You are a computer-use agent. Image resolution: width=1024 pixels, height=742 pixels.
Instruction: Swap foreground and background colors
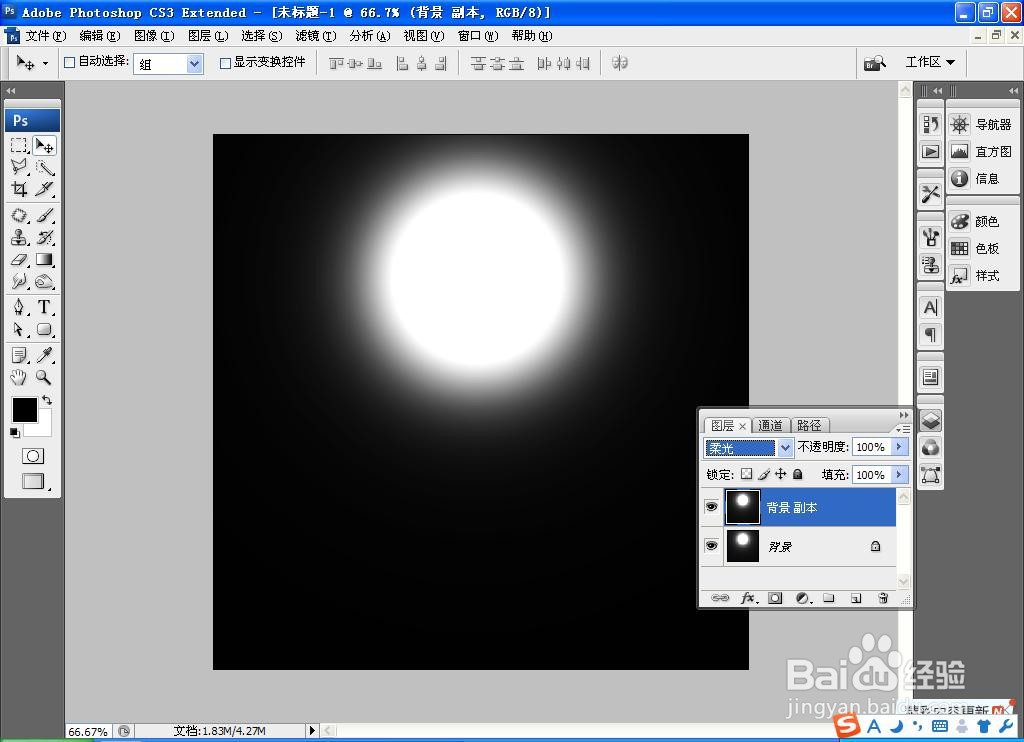(47, 400)
